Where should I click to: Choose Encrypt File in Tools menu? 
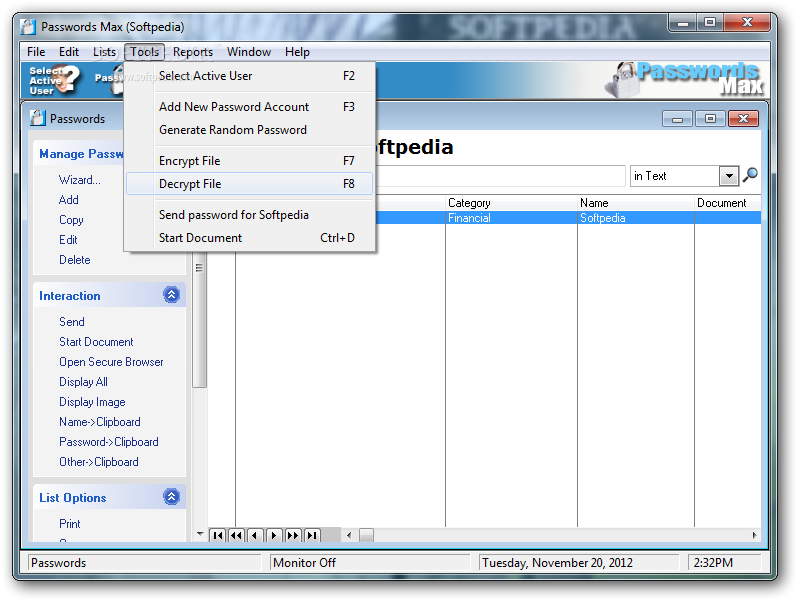tap(249, 161)
